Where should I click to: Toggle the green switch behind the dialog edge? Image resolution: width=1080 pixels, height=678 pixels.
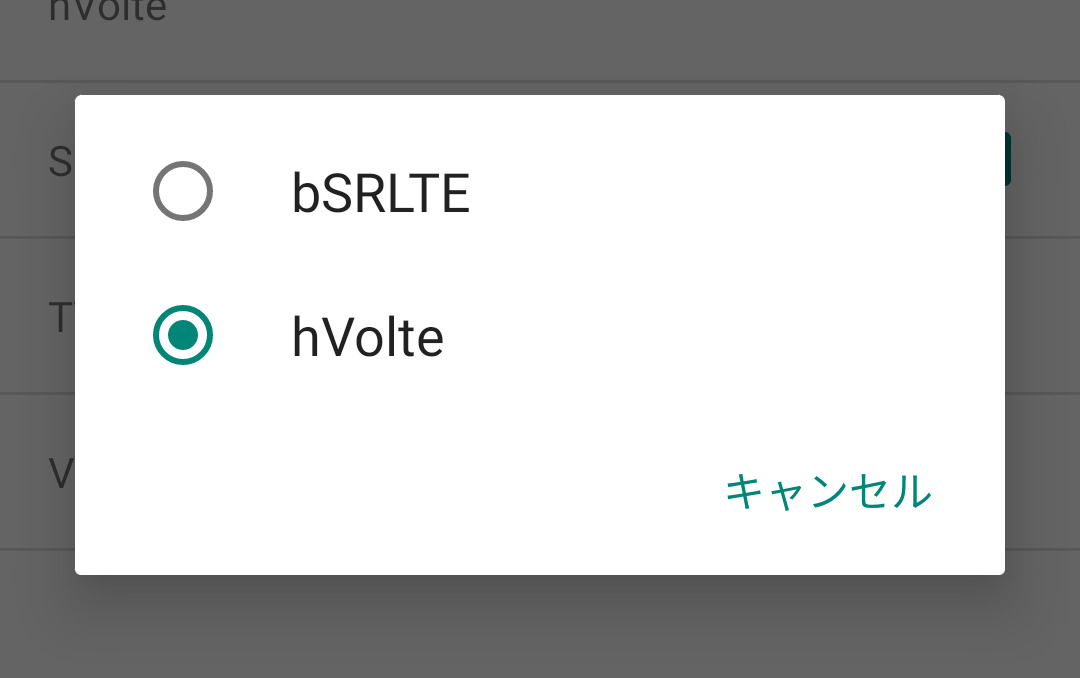click(x=1008, y=160)
